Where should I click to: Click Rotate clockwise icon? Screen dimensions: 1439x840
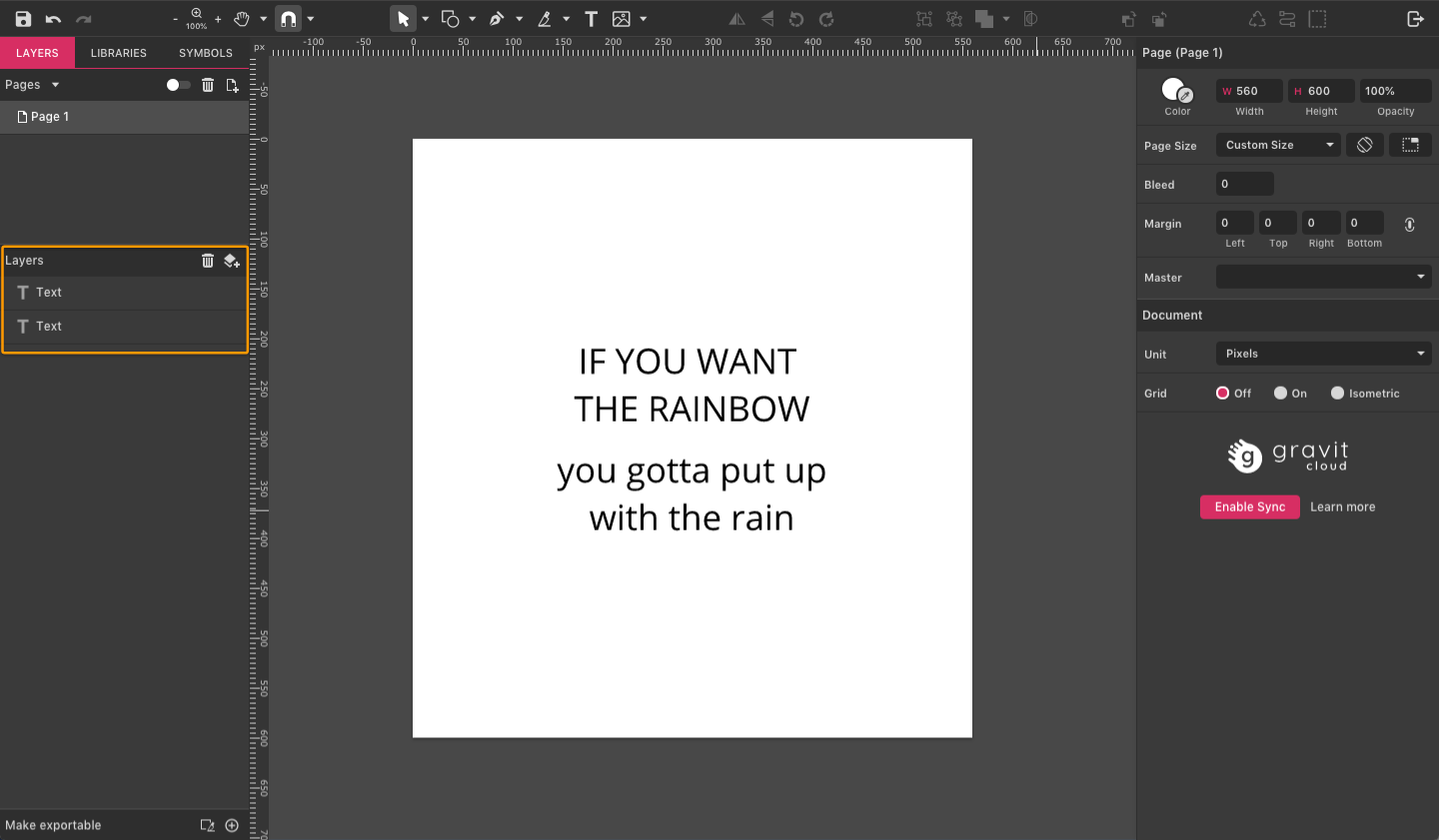(826, 19)
